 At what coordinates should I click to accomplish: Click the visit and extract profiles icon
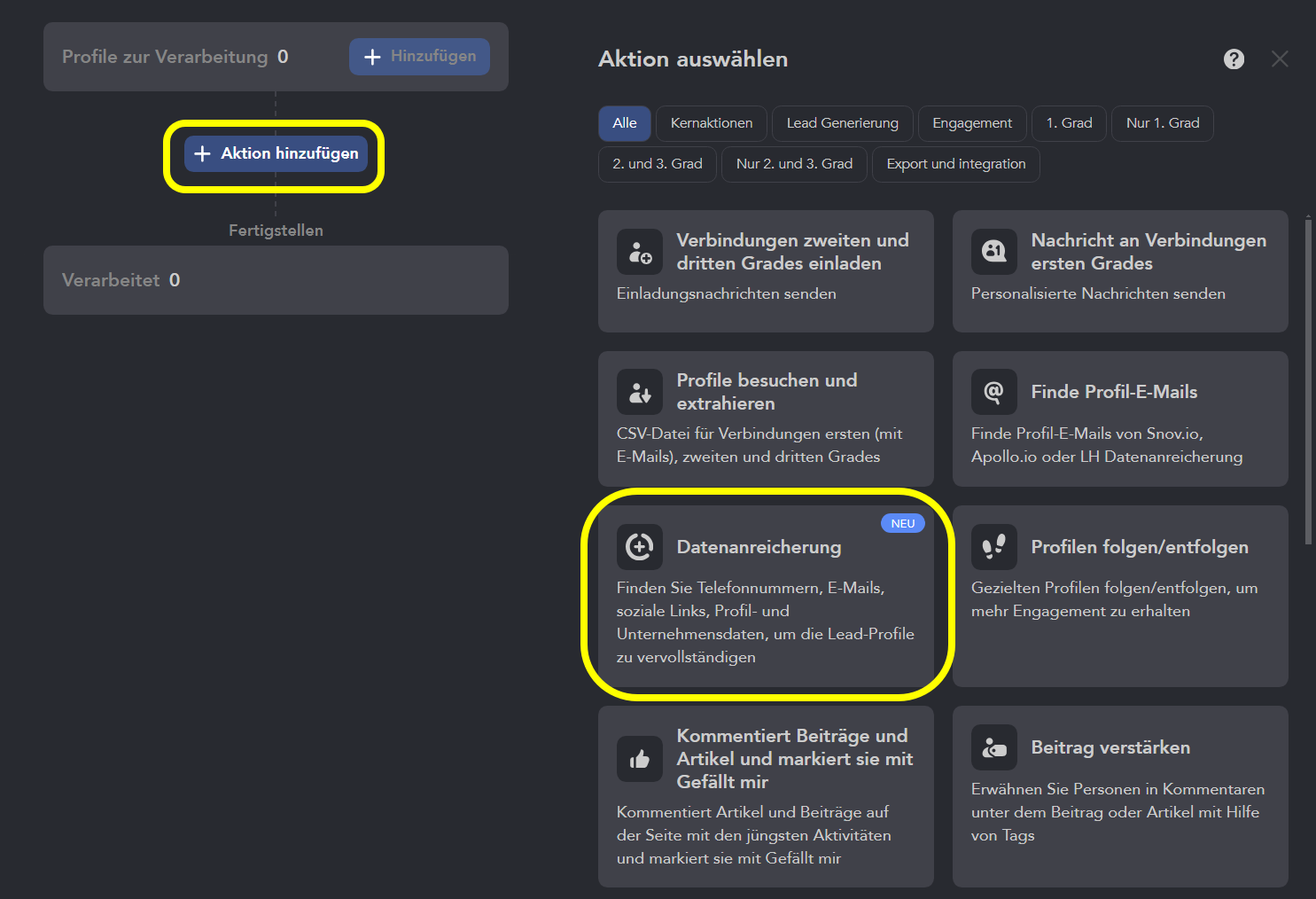pyautogui.click(x=639, y=392)
